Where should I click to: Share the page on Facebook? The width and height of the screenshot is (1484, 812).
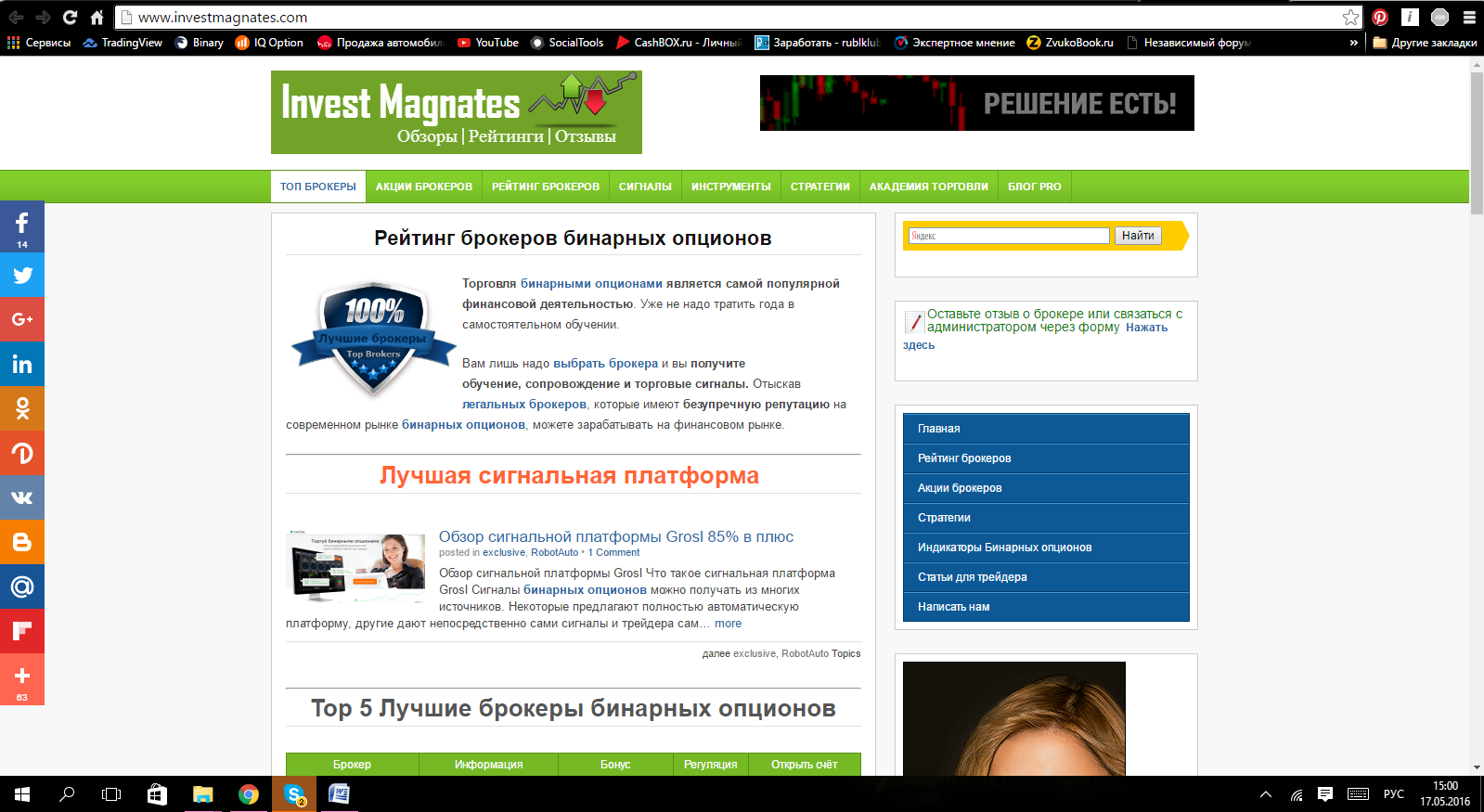pos(22,226)
